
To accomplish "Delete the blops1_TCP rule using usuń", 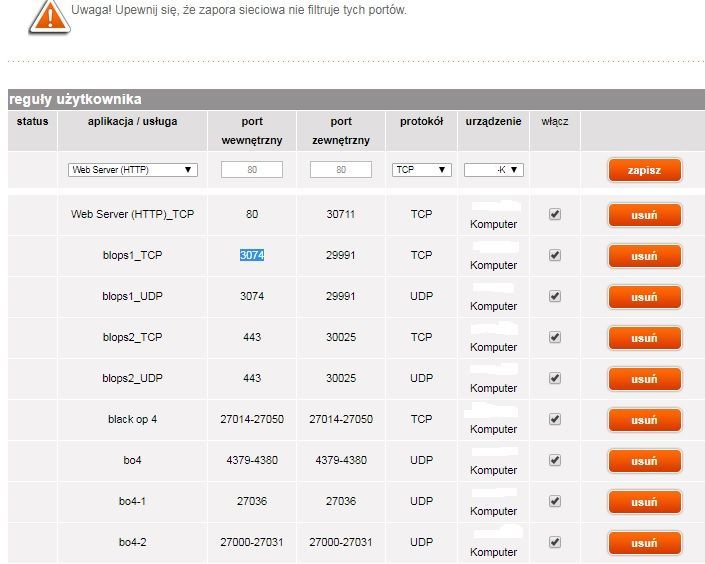I will (x=644, y=256).
